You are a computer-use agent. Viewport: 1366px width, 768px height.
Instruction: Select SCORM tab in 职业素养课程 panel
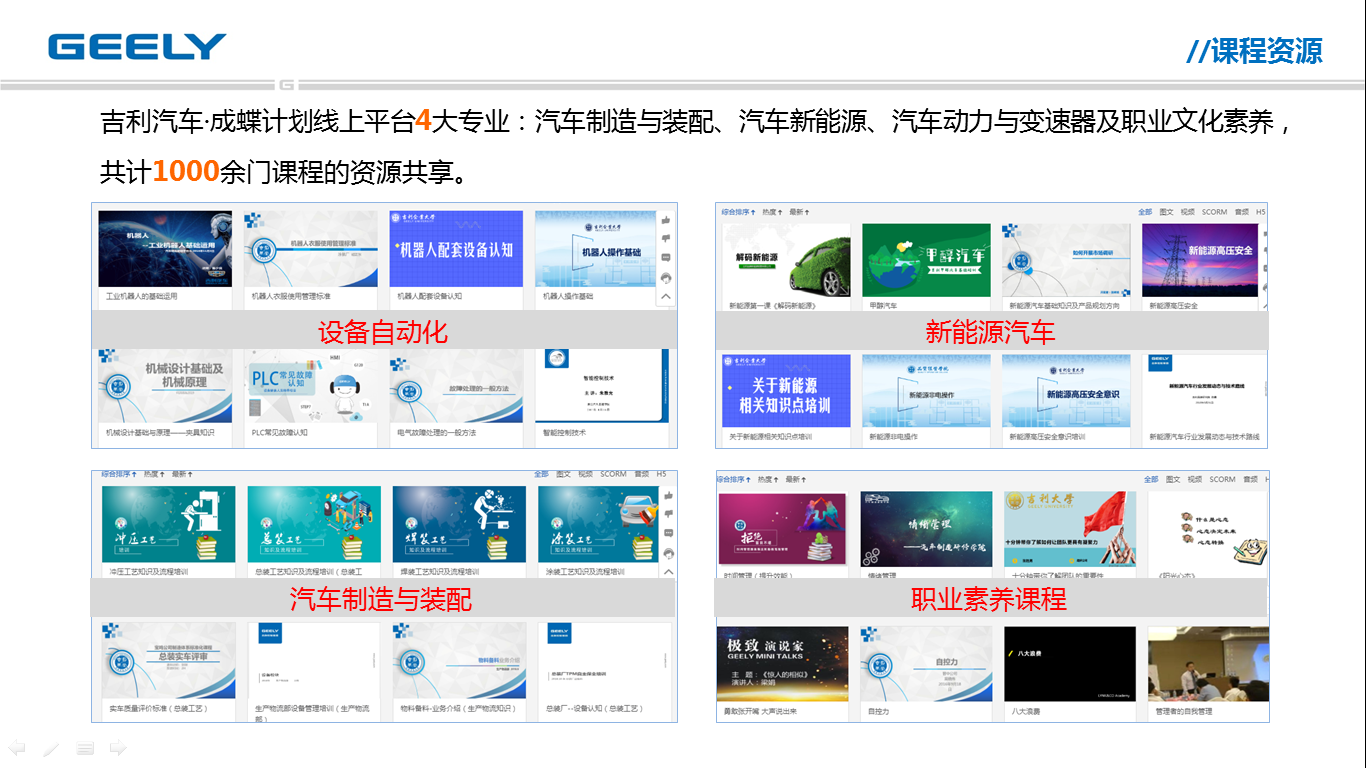pyautogui.click(x=1222, y=480)
